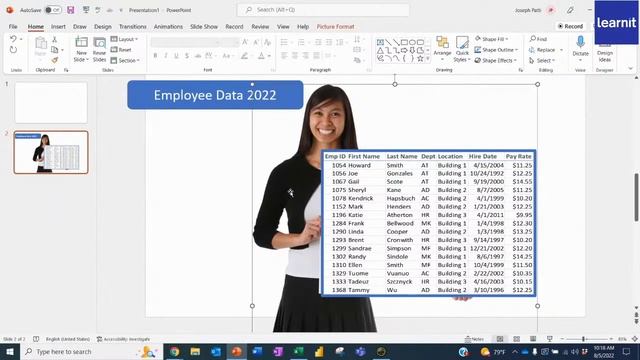Start Slide Show from status bar

pos(550,339)
